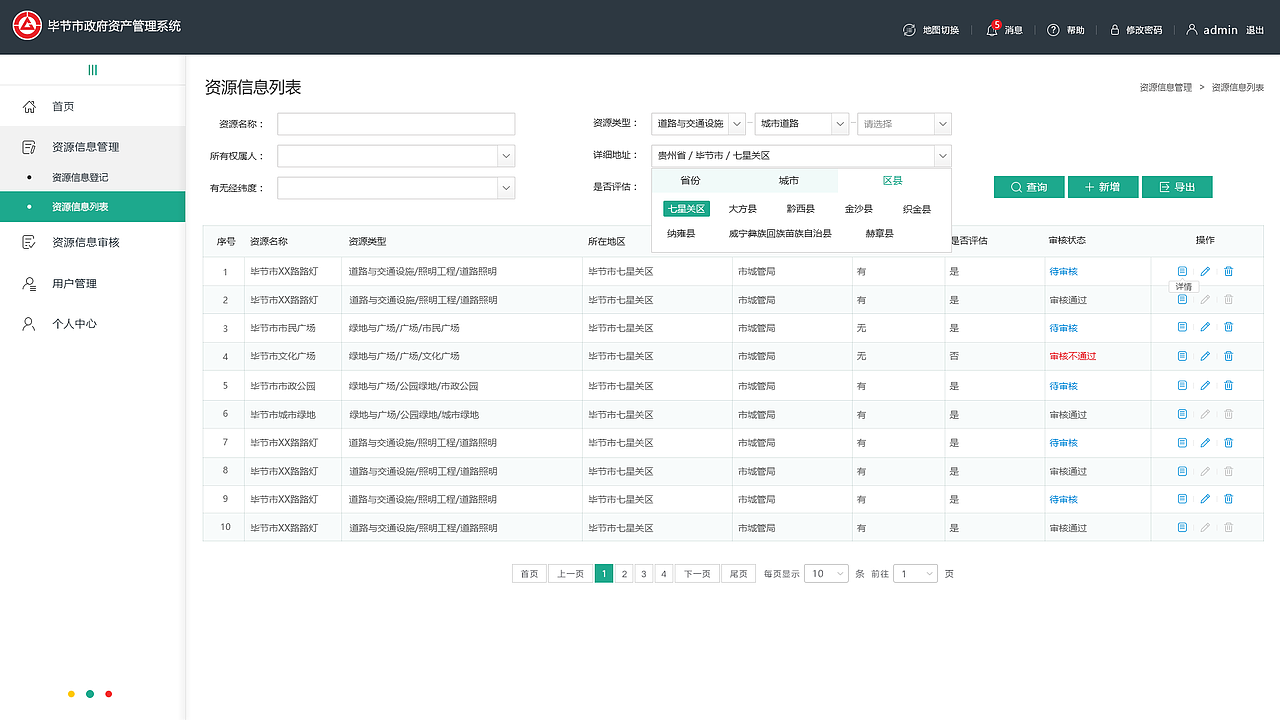This screenshot has width=1280, height=720.
Task: Open the 每页显示 page size dropdown
Action: pos(826,574)
